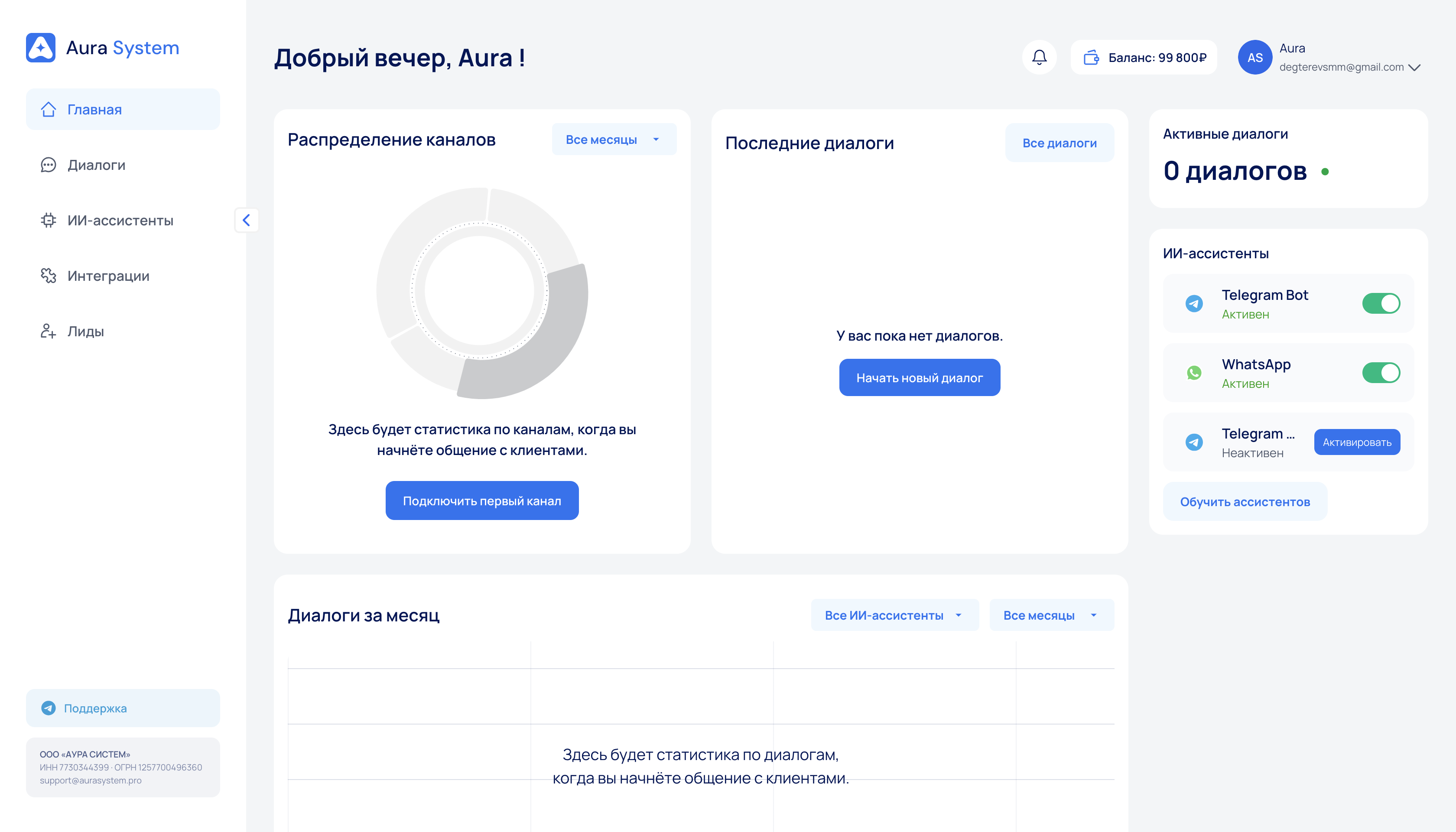Click the wallet balance icon
1456x832 pixels.
pos(1091,57)
